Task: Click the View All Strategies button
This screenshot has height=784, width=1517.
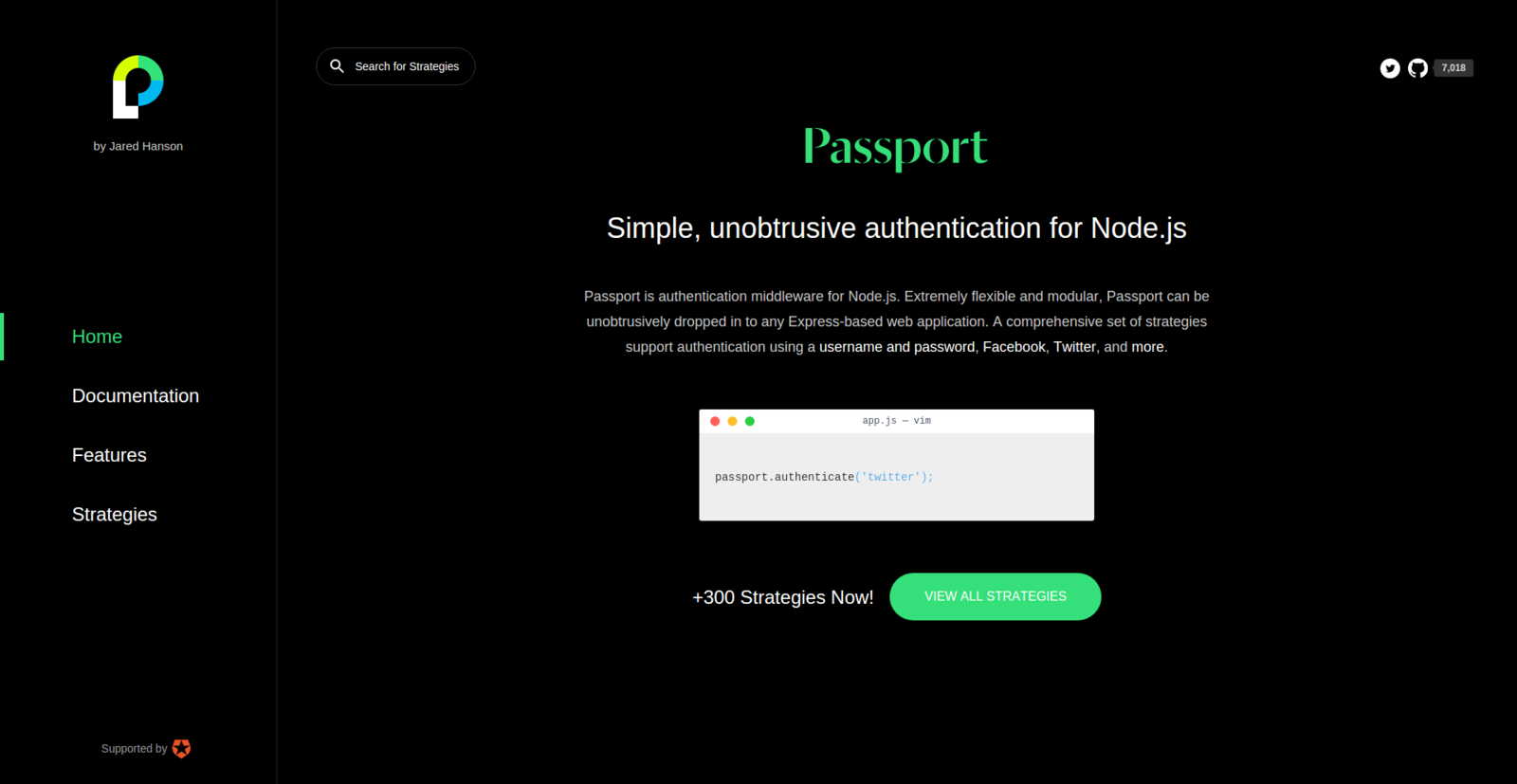Action: [996, 596]
